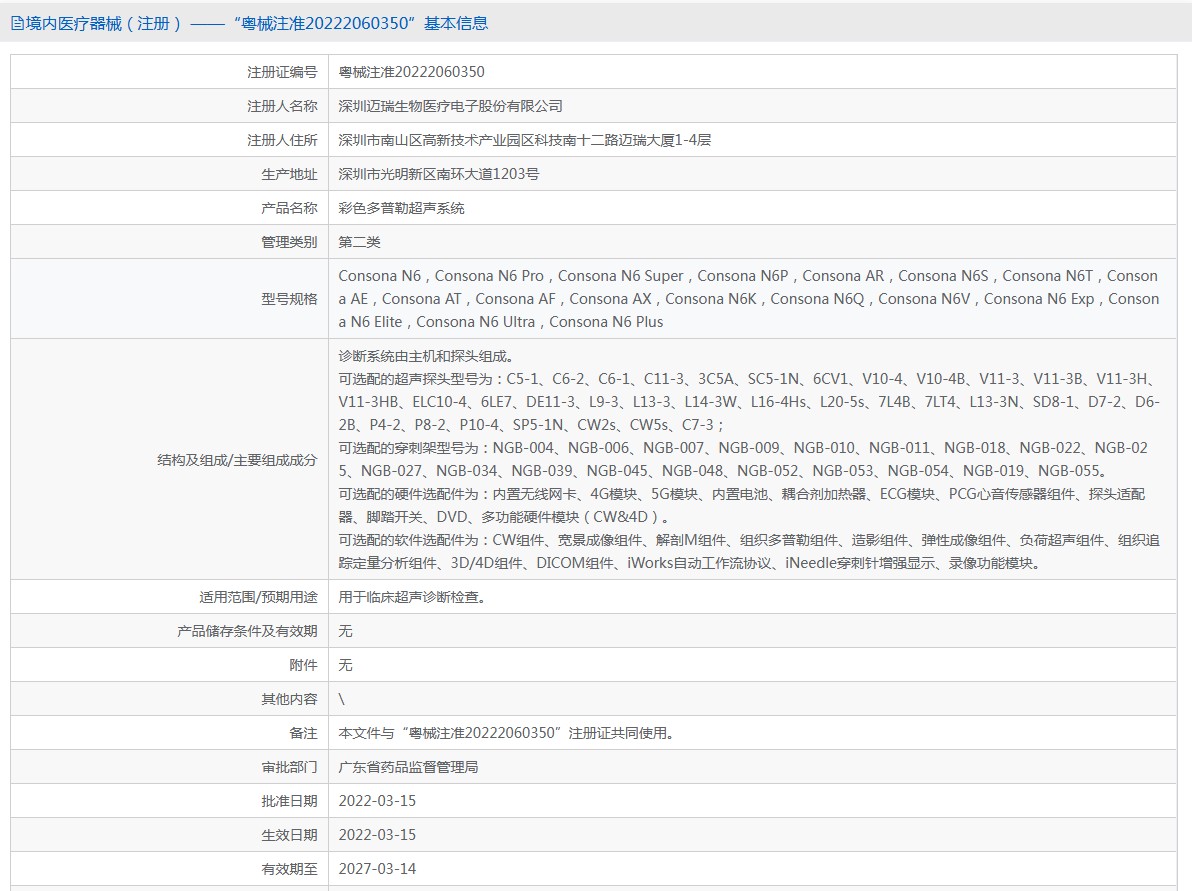
Task: Click the 审批部门 label
Action: coord(289,768)
